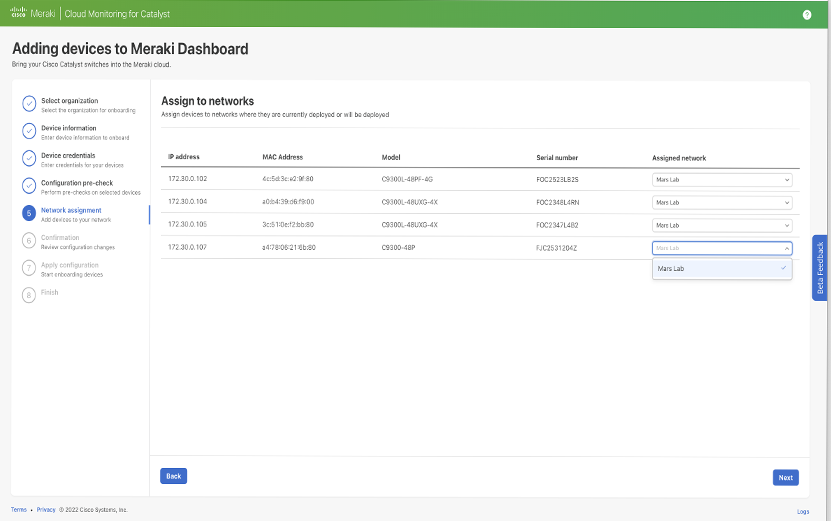Viewport: 831px width, 521px height.
Task: Open network dropdown for 172.30.0.104
Action: [722, 202]
